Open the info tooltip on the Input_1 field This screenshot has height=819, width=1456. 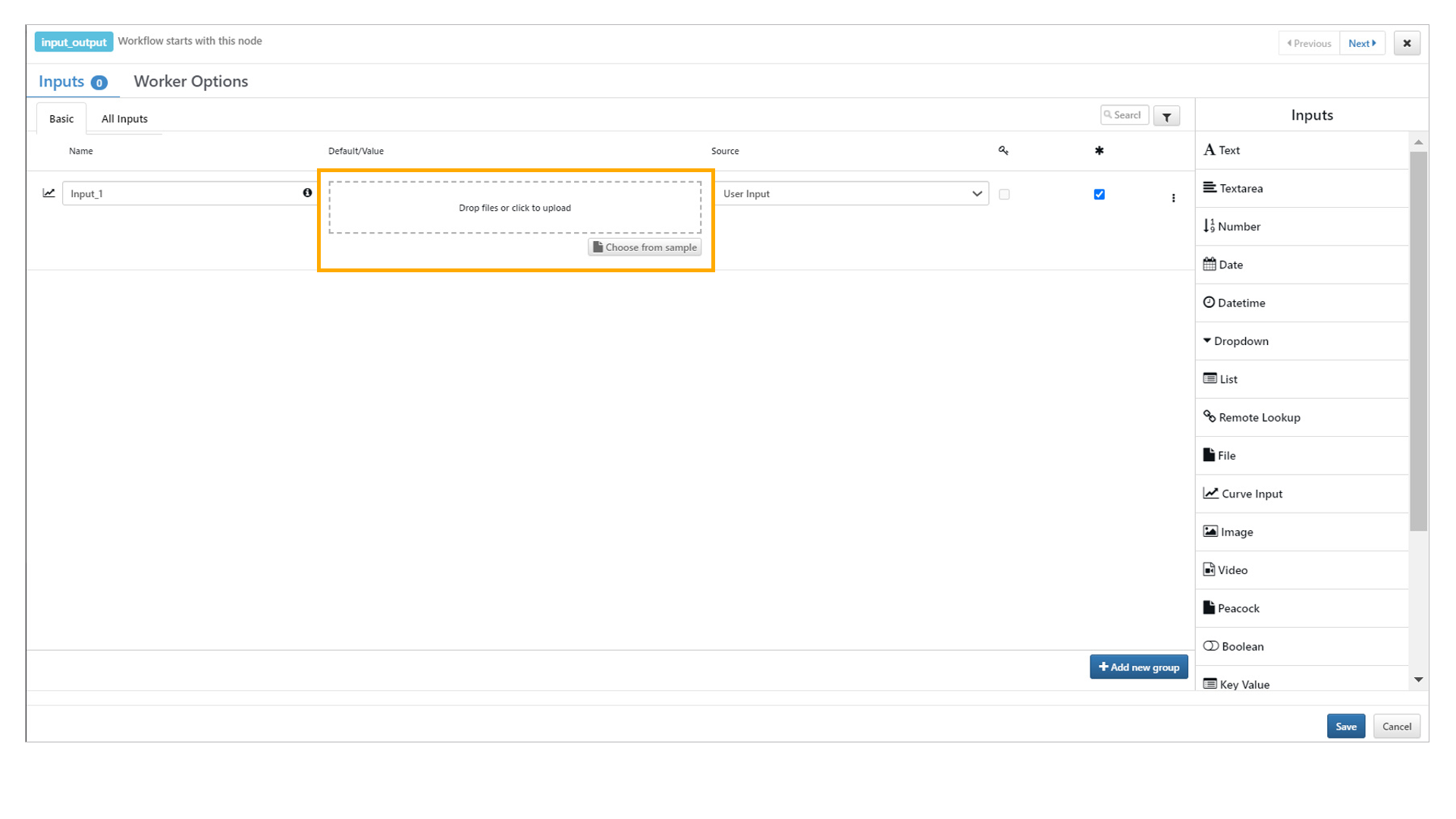pyautogui.click(x=306, y=193)
